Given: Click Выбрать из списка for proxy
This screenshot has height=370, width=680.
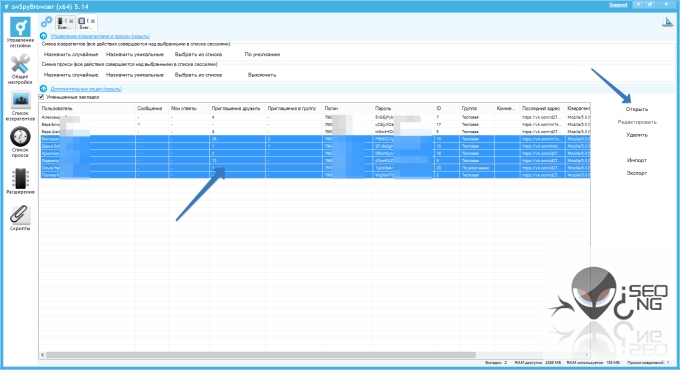Looking at the screenshot, I should point(198,75).
